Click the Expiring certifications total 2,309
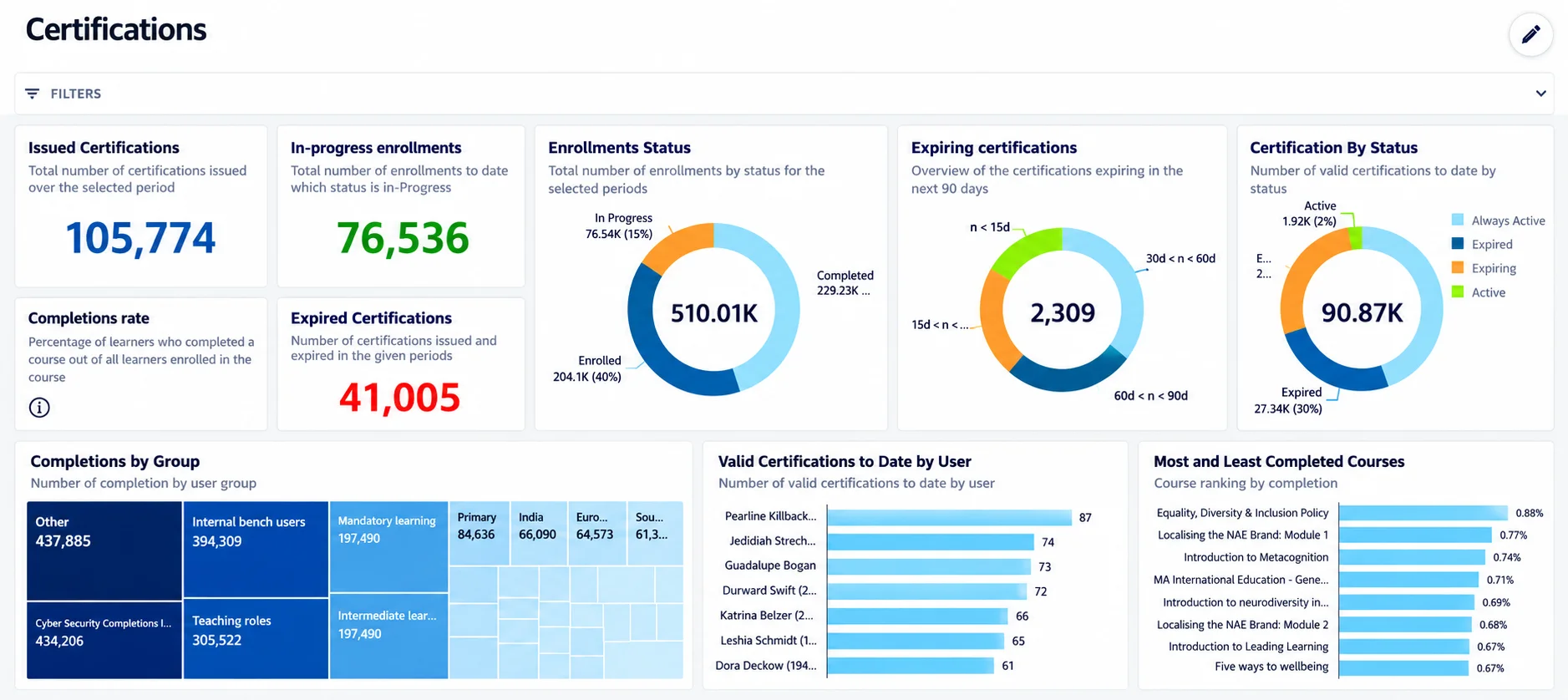This screenshot has width=1568, height=700. 1062,312
